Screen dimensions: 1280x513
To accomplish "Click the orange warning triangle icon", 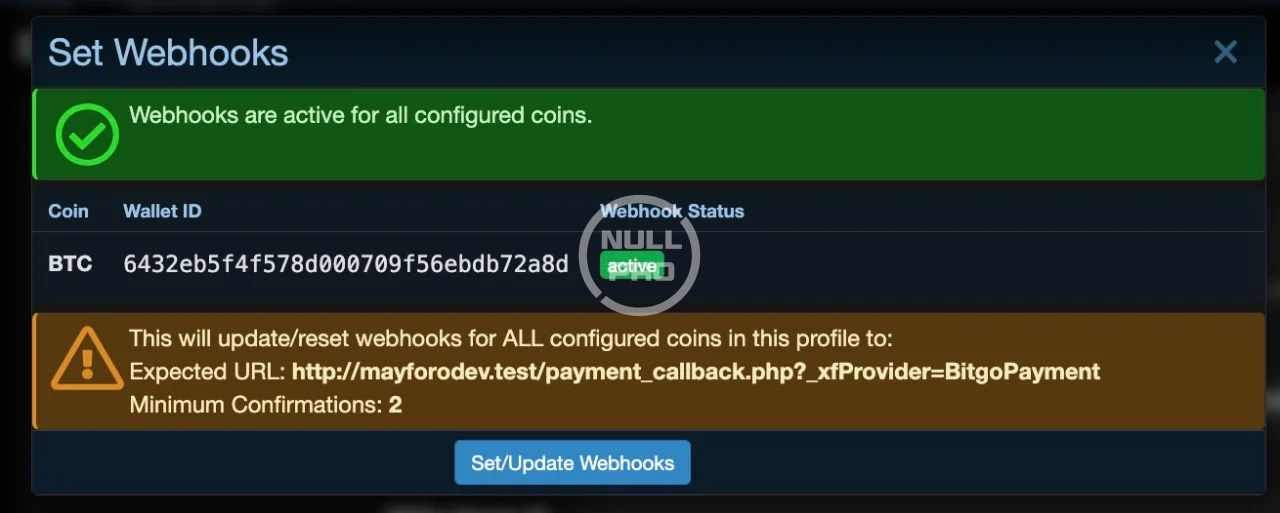I will pyautogui.click(x=87, y=357).
